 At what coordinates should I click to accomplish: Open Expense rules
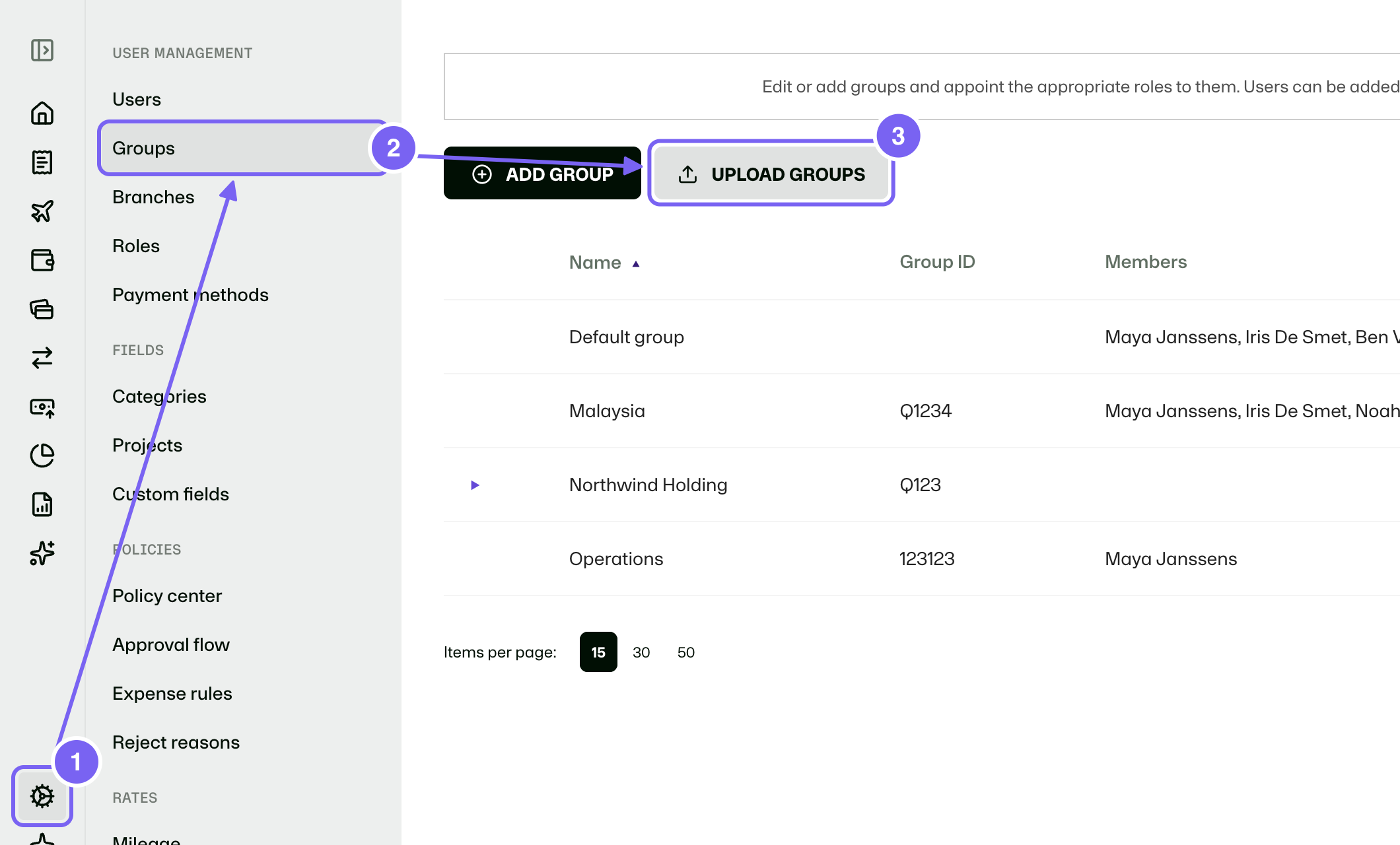(x=172, y=693)
